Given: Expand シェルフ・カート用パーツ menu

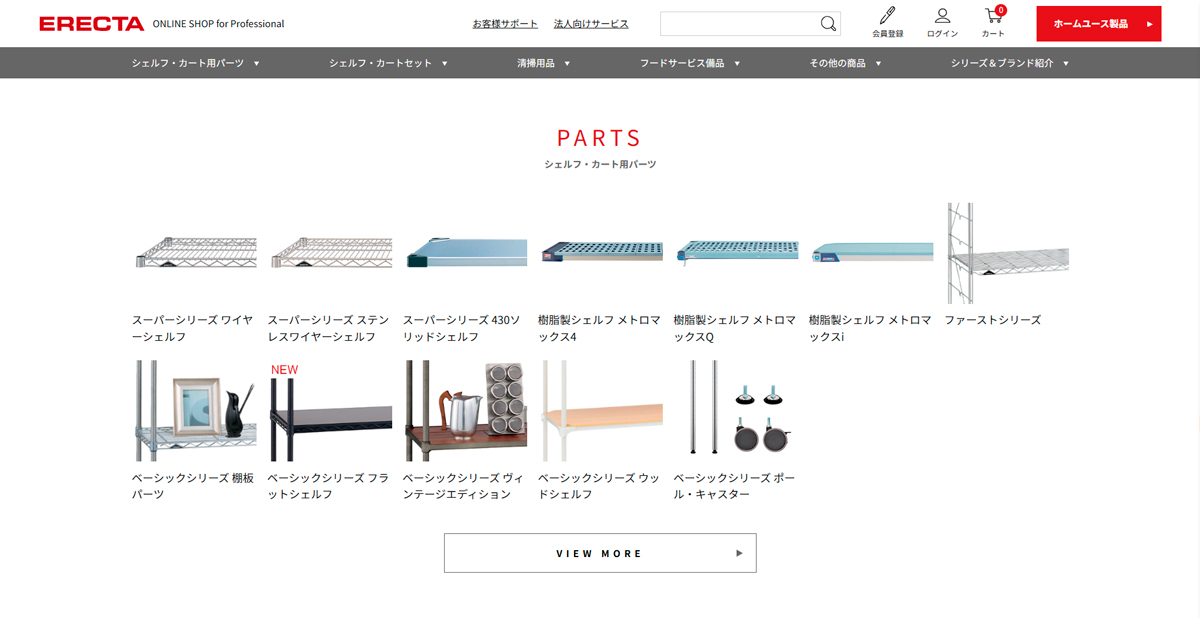Looking at the screenshot, I should coord(195,63).
